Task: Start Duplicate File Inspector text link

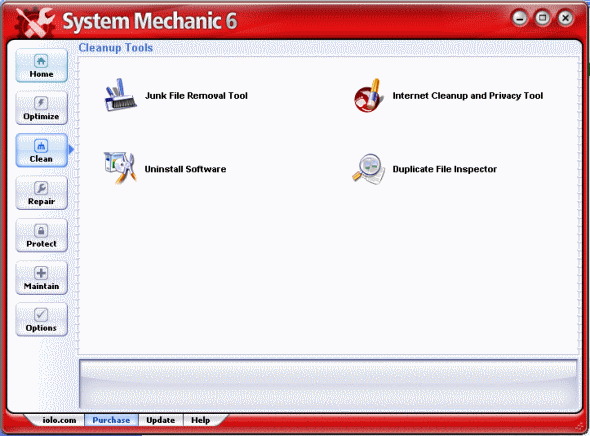Action: (x=445, y=169)
